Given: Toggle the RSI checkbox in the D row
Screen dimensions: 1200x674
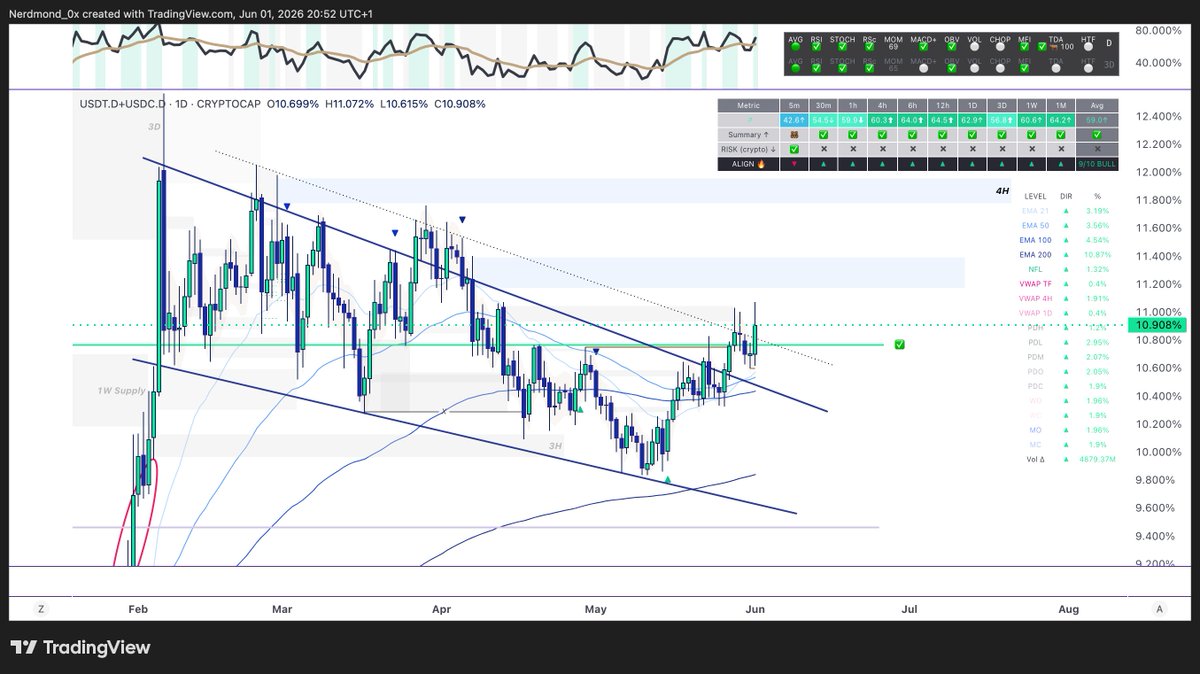Looking at the screenshot, I should pos(816,47).
